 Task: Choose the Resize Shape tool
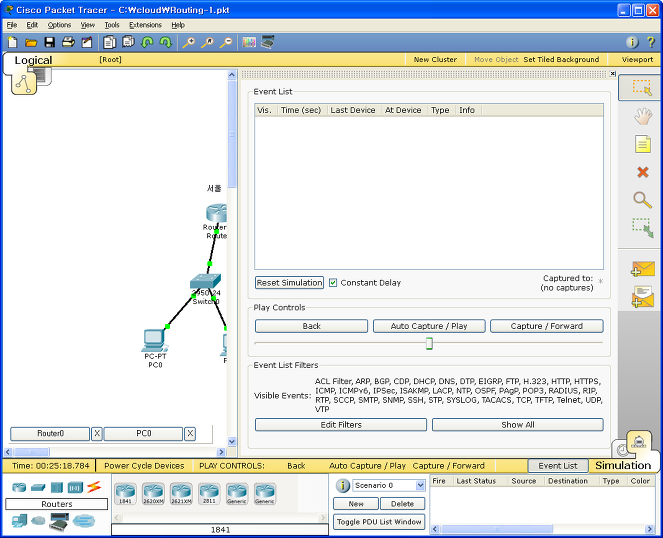pos(643,228)
